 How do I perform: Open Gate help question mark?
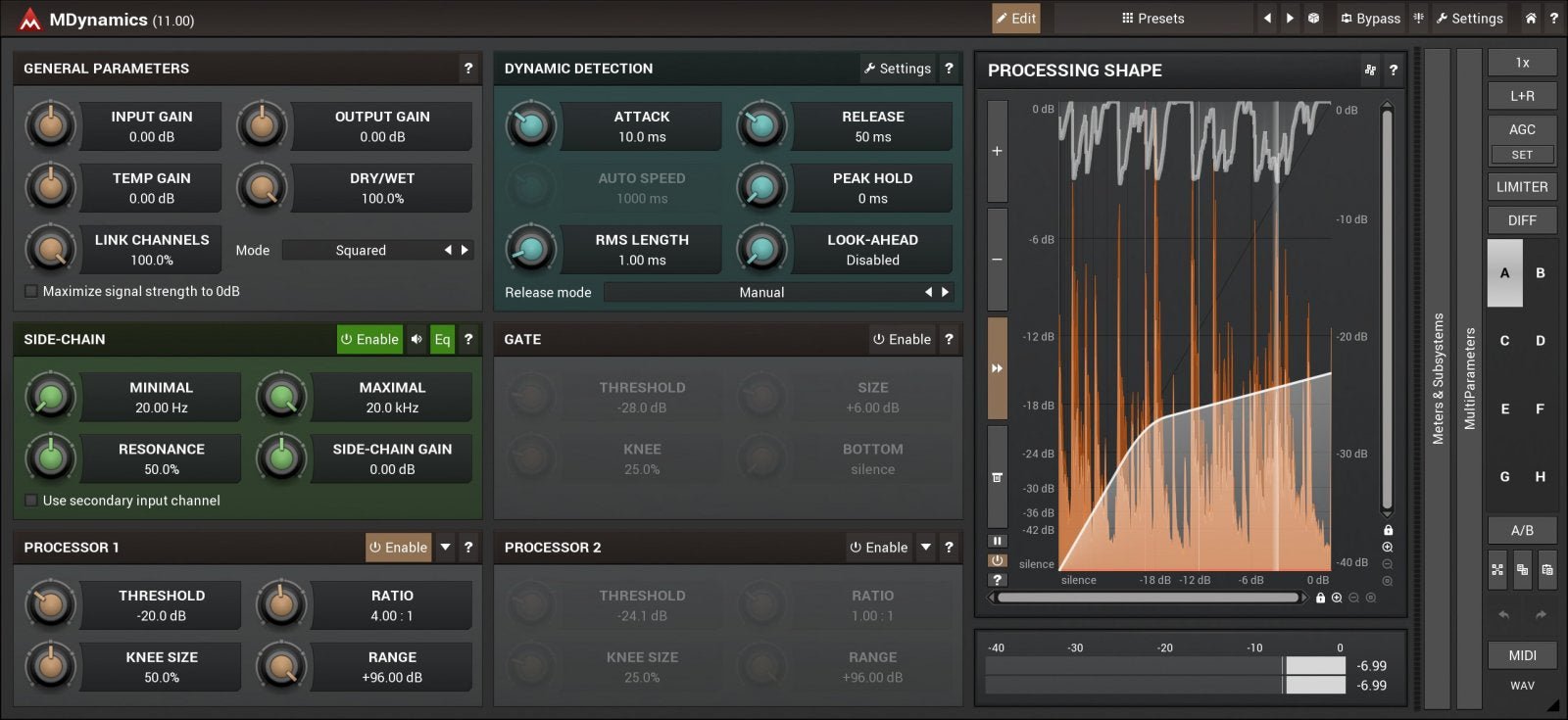click(x=949, y=339)
